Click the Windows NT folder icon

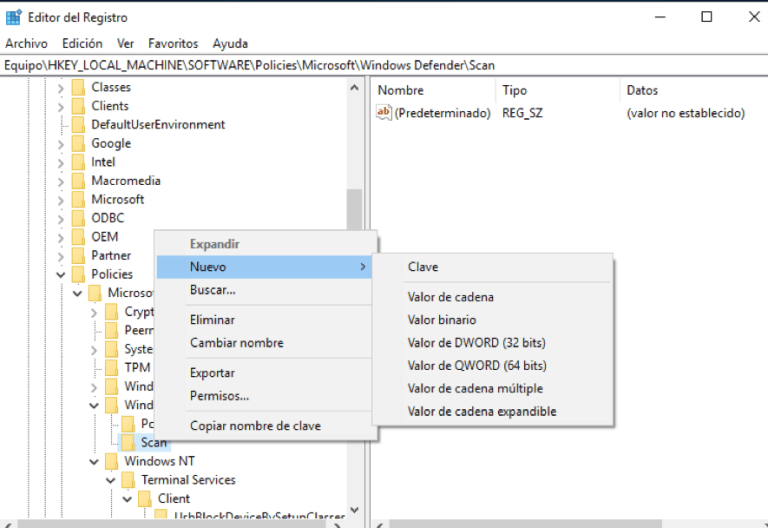click(111, 461)
